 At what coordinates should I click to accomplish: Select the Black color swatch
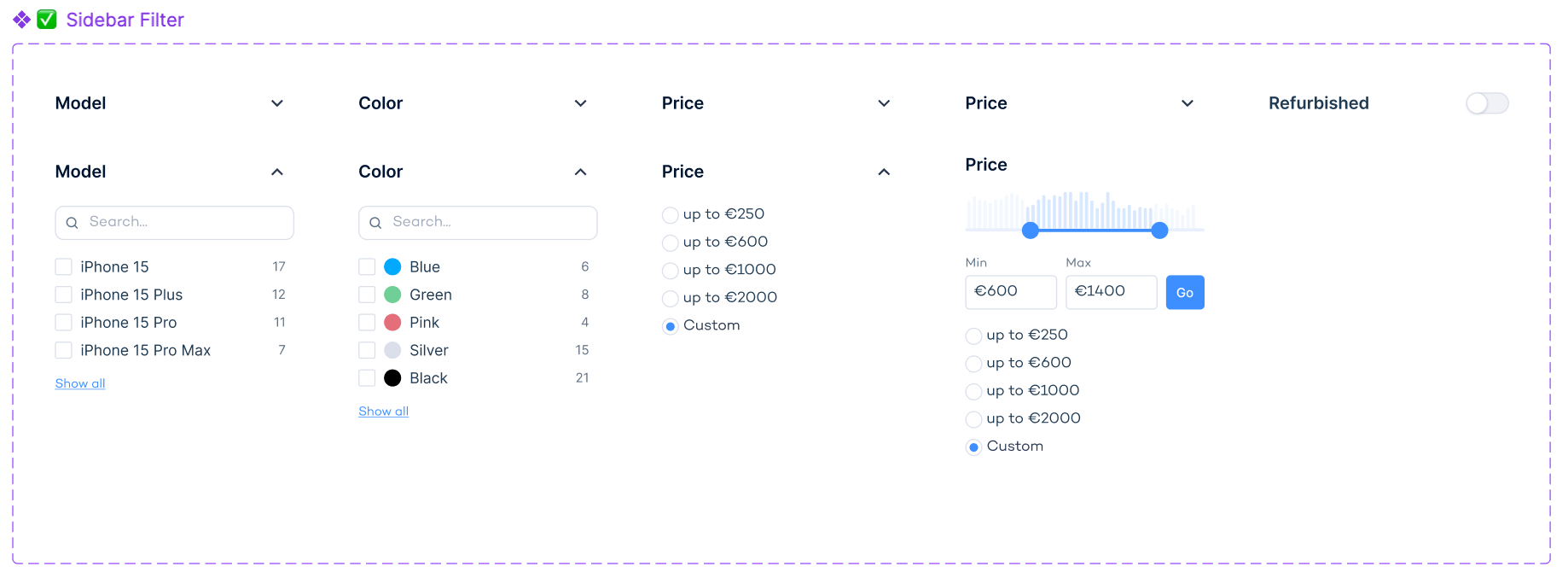(392, 378)
